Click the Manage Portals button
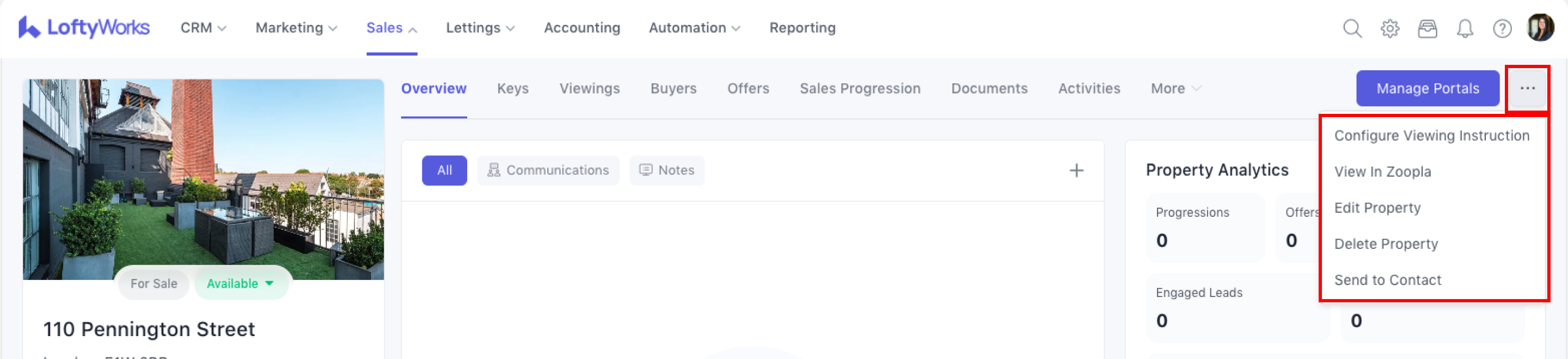 [x=1428, y=88]
